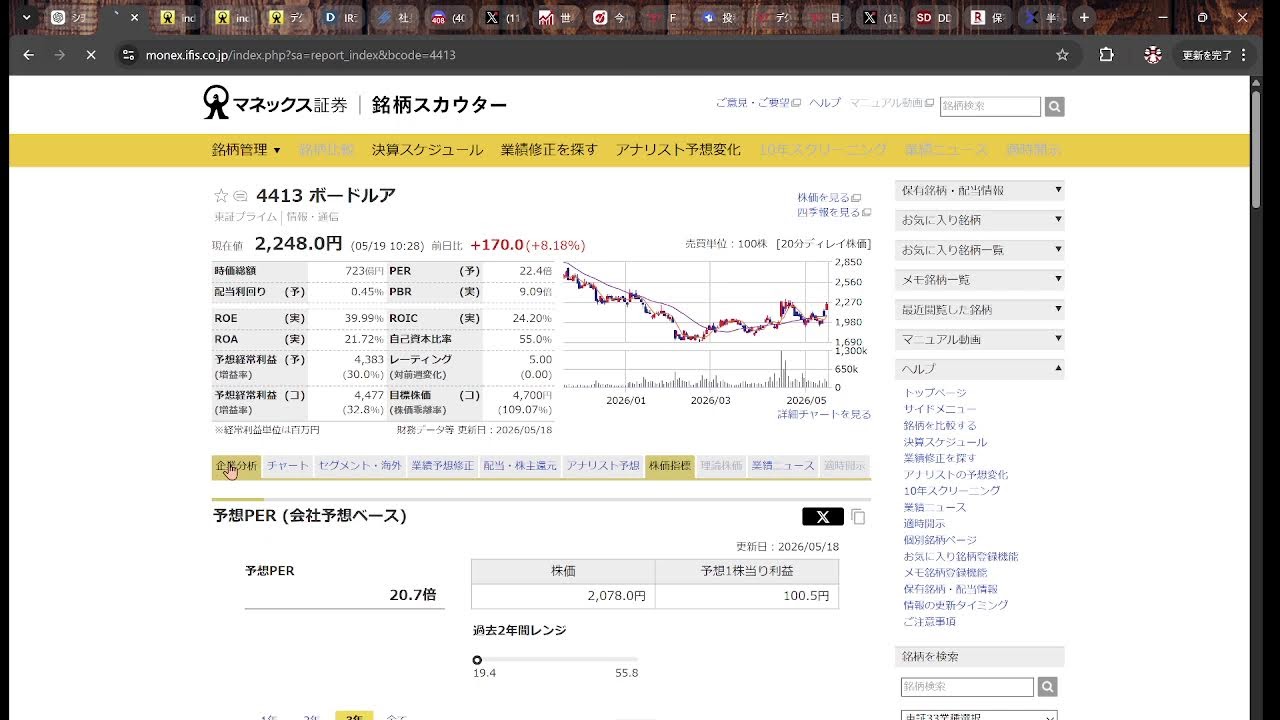Share 予想PER on X

click(x=823, y=517)
